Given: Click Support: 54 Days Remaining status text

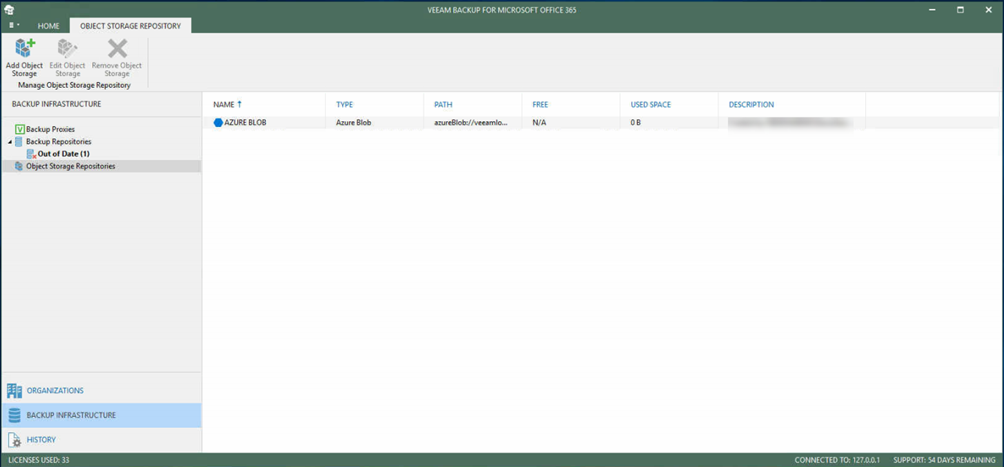Looking at the screenshot, I should (x=944, y=460).
